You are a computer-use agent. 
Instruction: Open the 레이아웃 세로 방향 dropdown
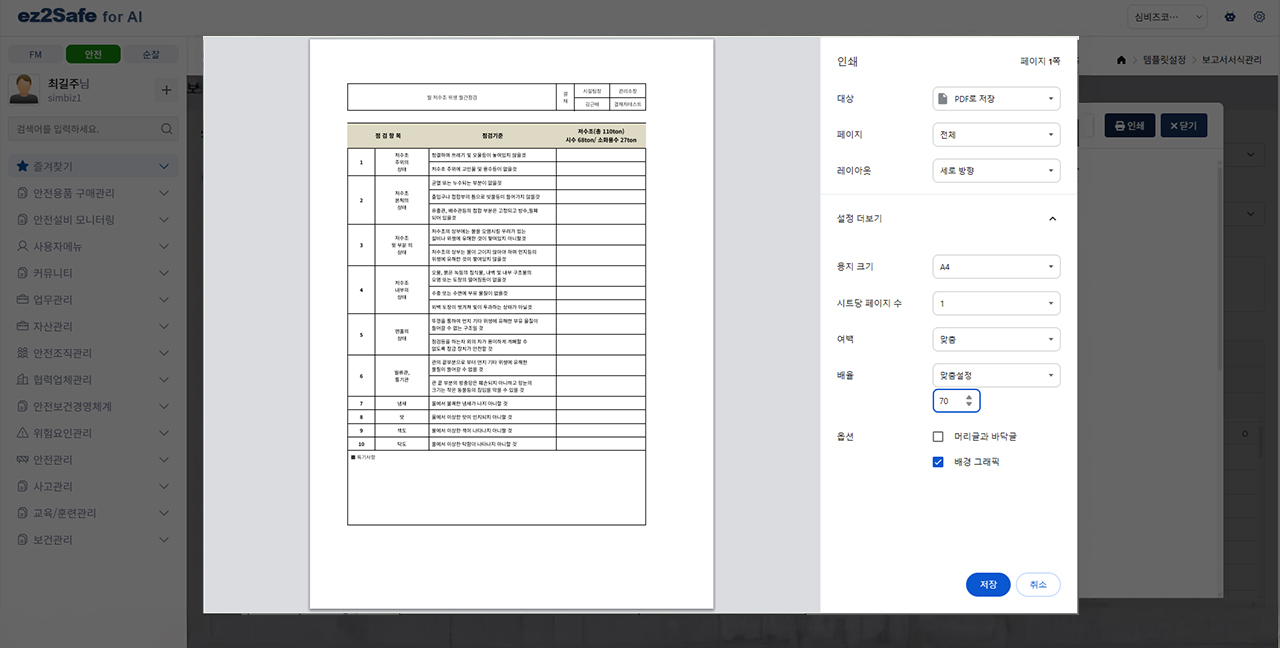tap(996, 171)
